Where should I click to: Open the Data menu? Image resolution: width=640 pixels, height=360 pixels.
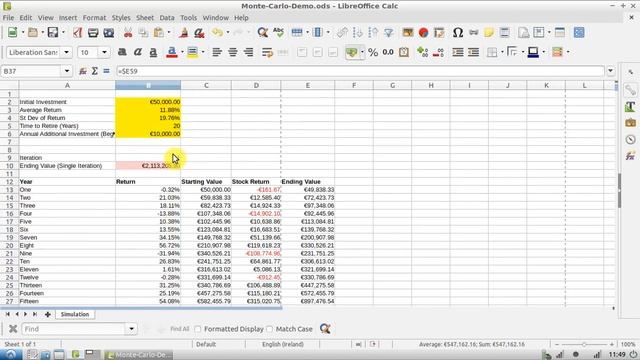[x=167, y=18]
